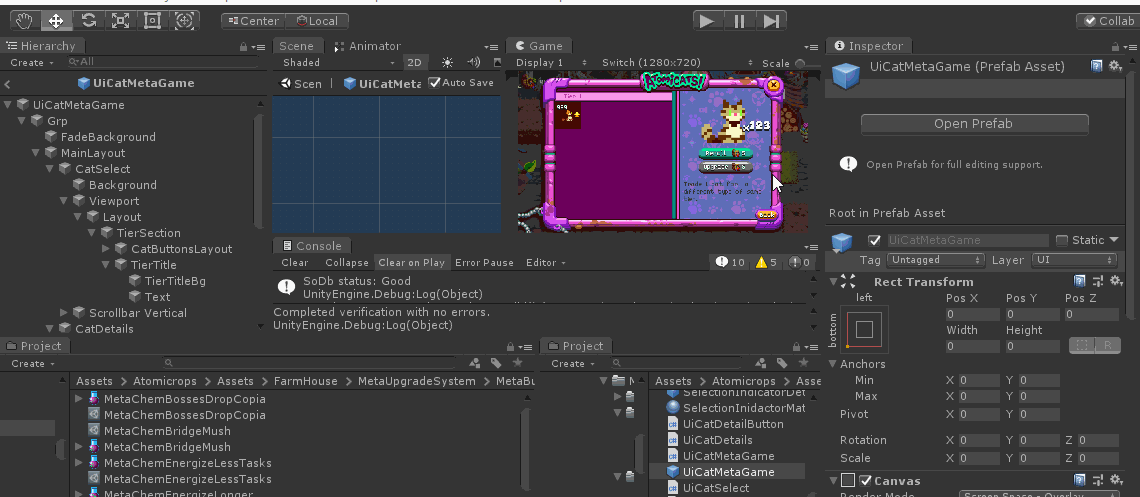Expand Scrollbar Vertical in Hierarchy
1140x497 pixels.
click(x=64, y=312)
